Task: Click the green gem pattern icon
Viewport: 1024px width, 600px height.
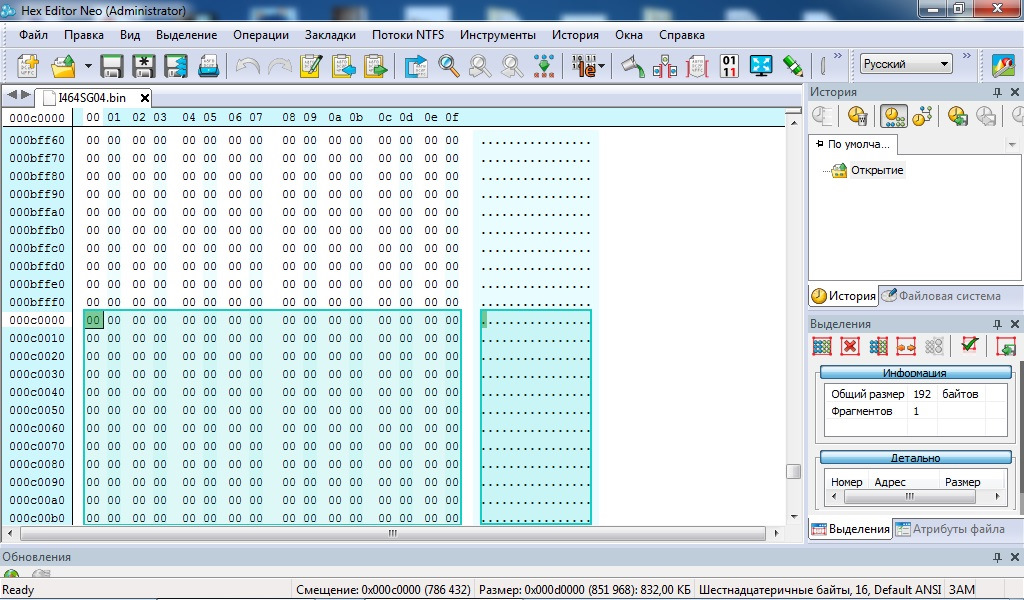Action: 544,66
